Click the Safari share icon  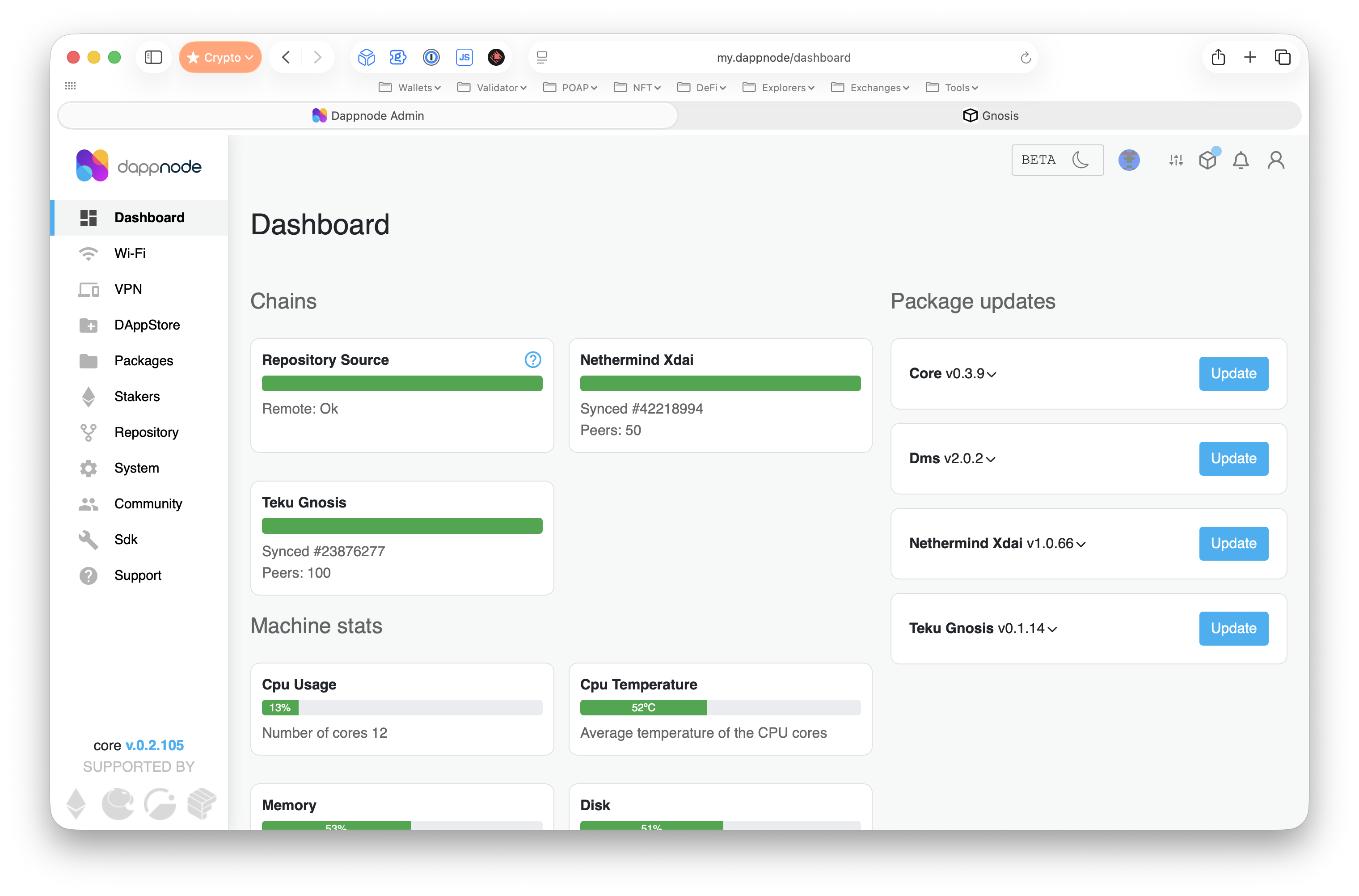click(x=1218, y=57)
